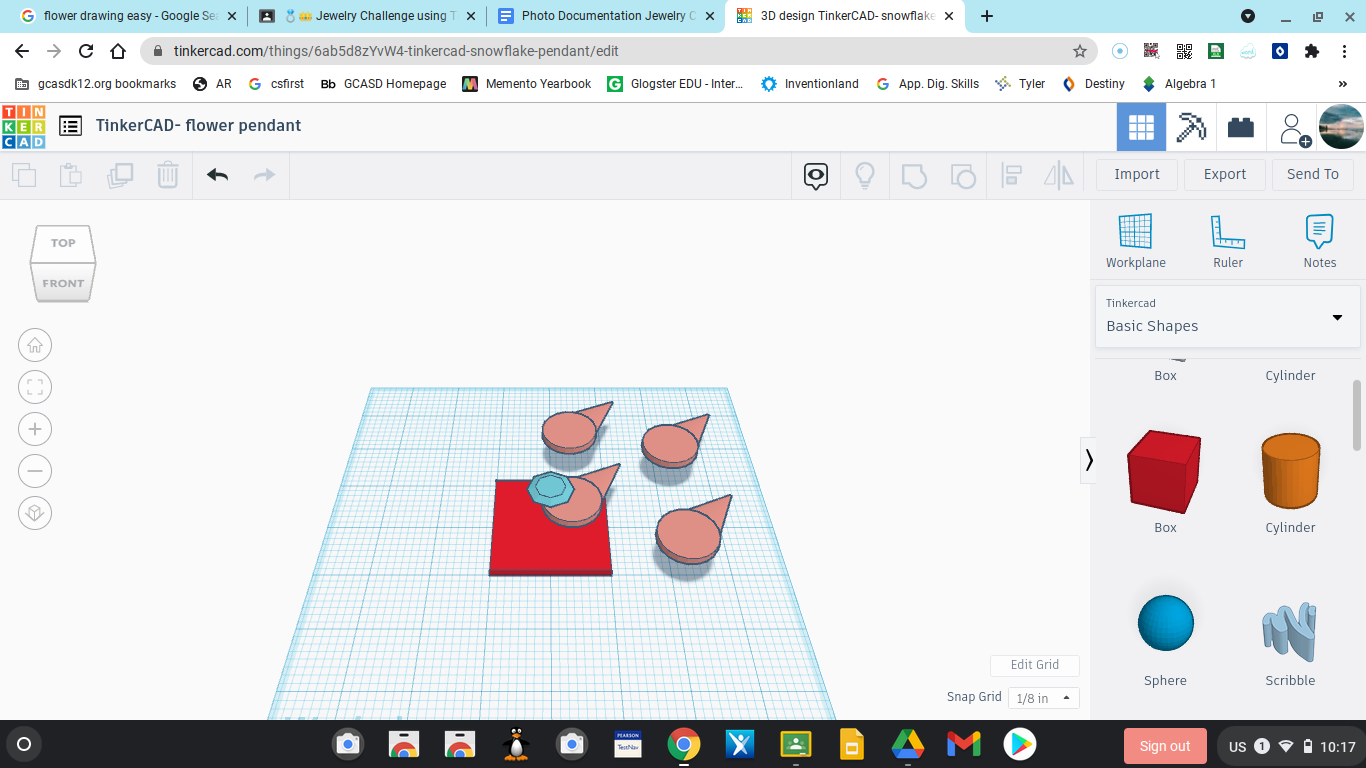Open the Bricks mode
This screenshot has width=1366, height=768.
pyautogui.click(x=1241, y=127)
